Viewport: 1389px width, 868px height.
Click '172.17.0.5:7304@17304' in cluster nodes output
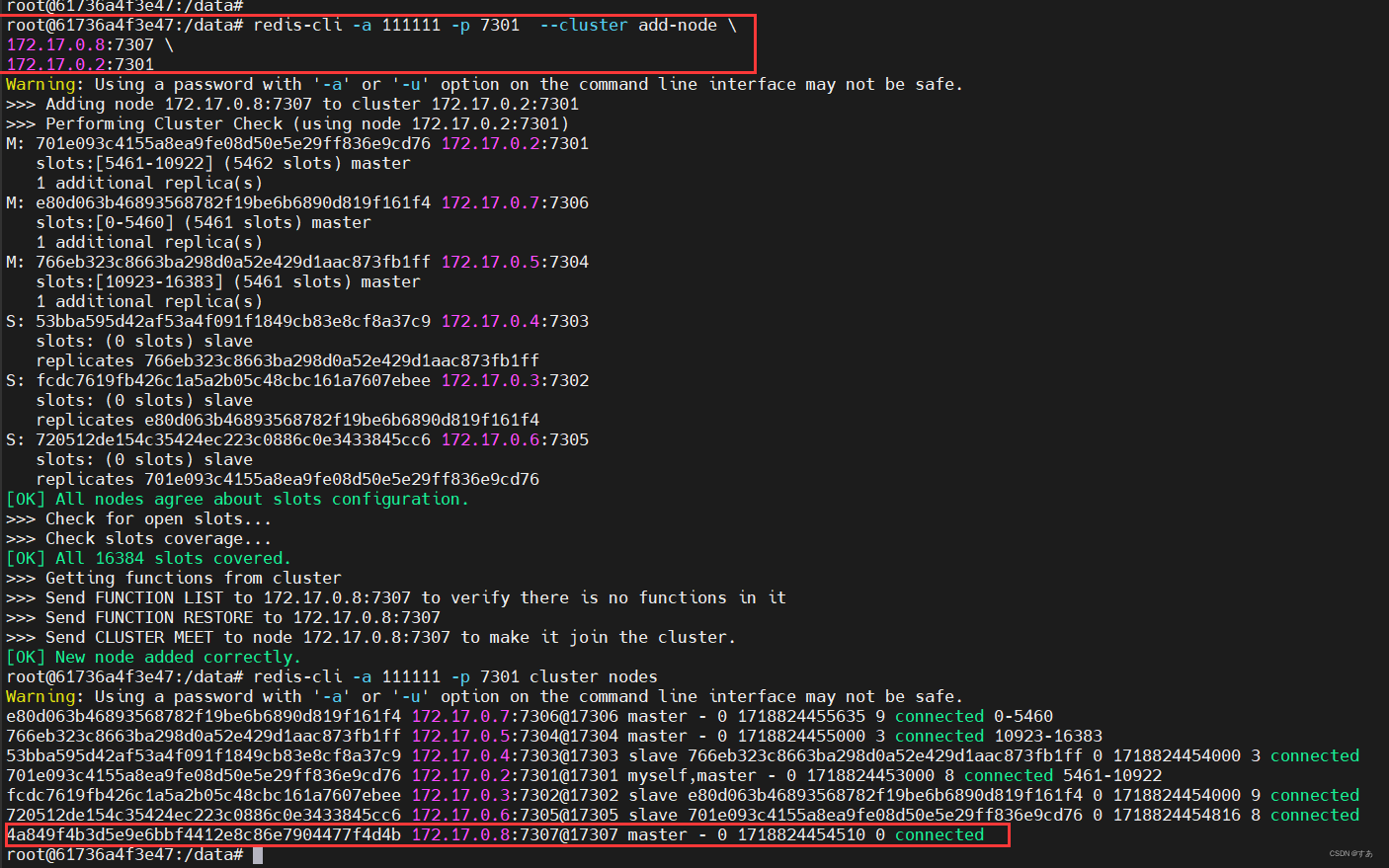point(515,737)
